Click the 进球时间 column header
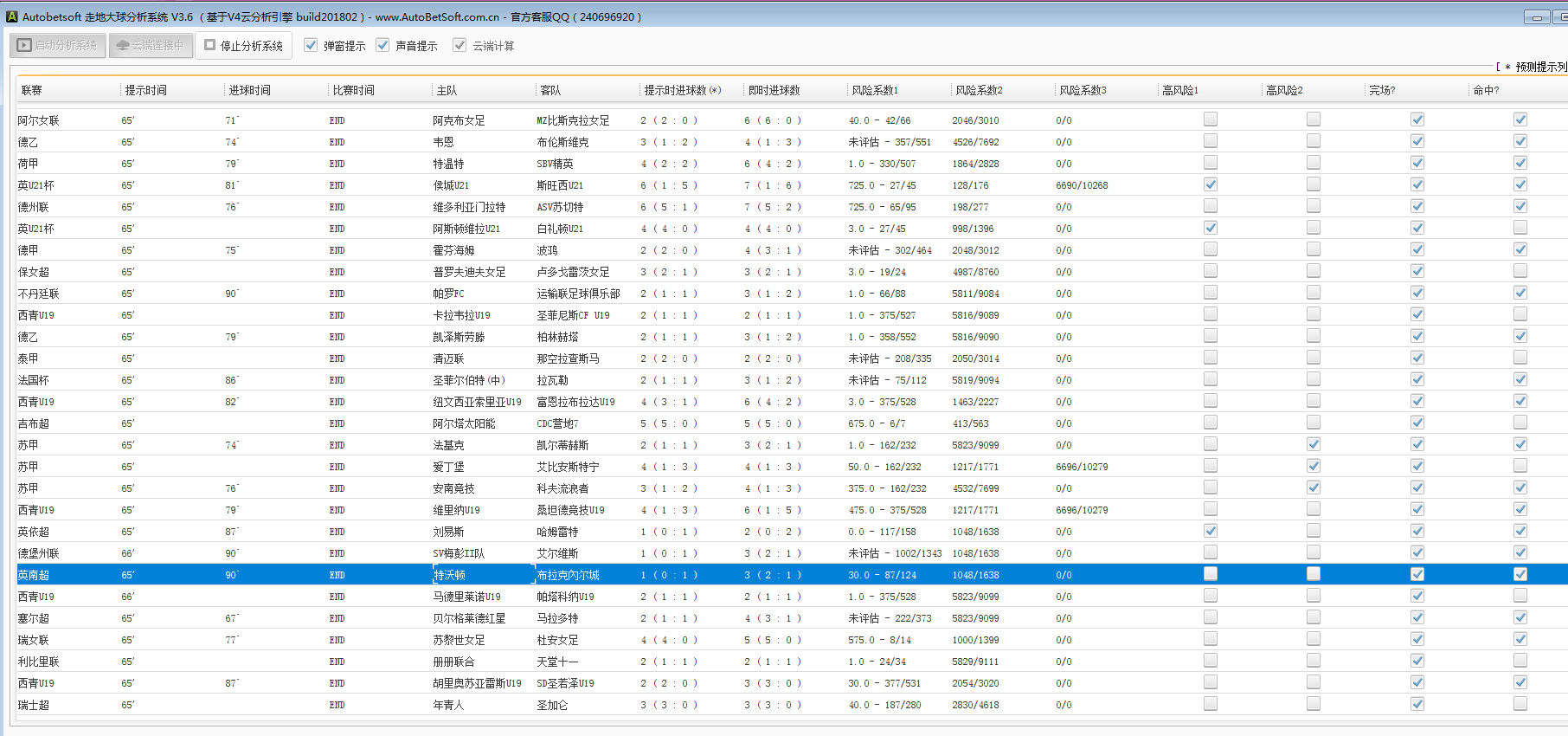The width and height of the screenshot is (1568, 736). (249, 90)
